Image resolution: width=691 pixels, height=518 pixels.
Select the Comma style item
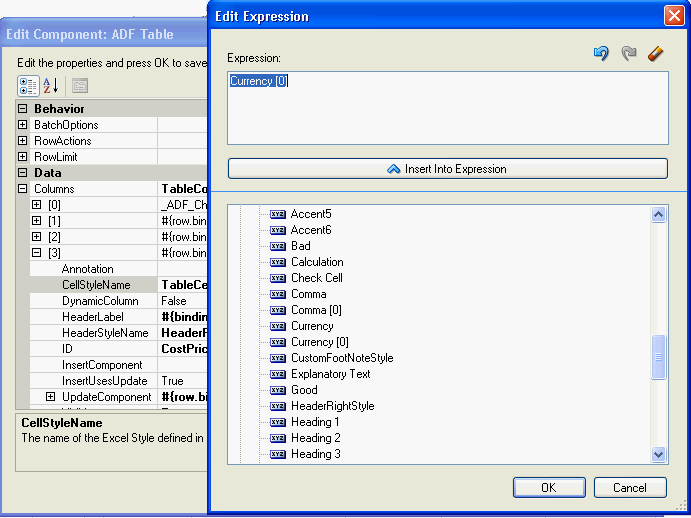pos(308,294)
